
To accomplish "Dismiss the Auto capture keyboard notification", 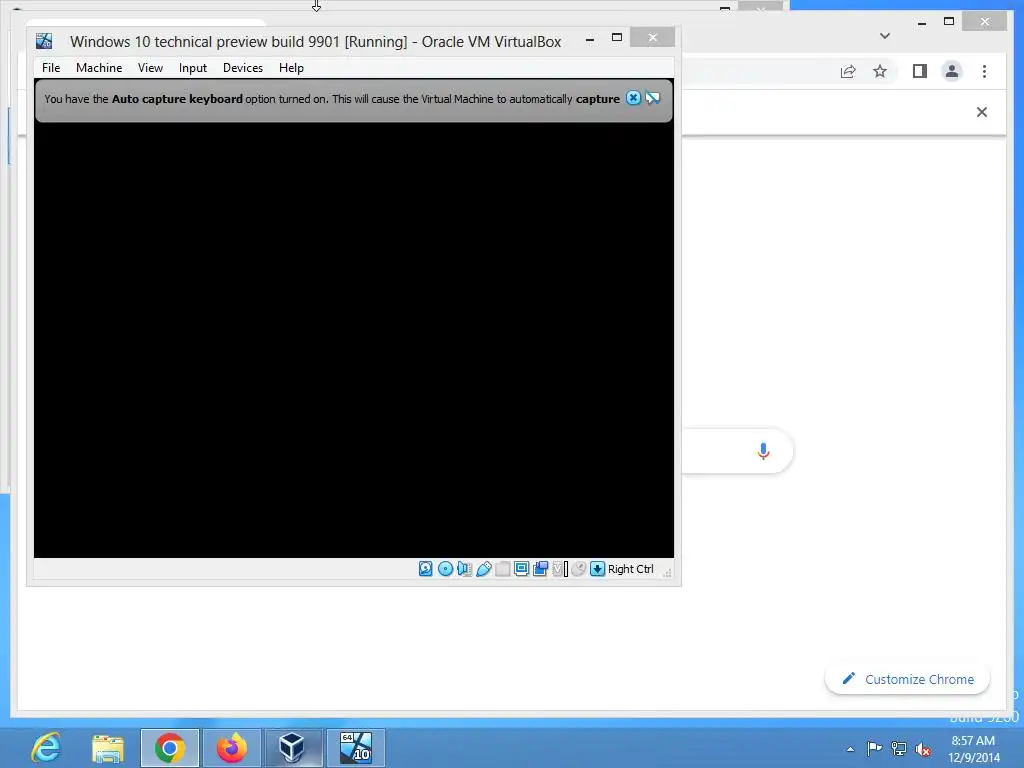I will click(x=633, y=98).
